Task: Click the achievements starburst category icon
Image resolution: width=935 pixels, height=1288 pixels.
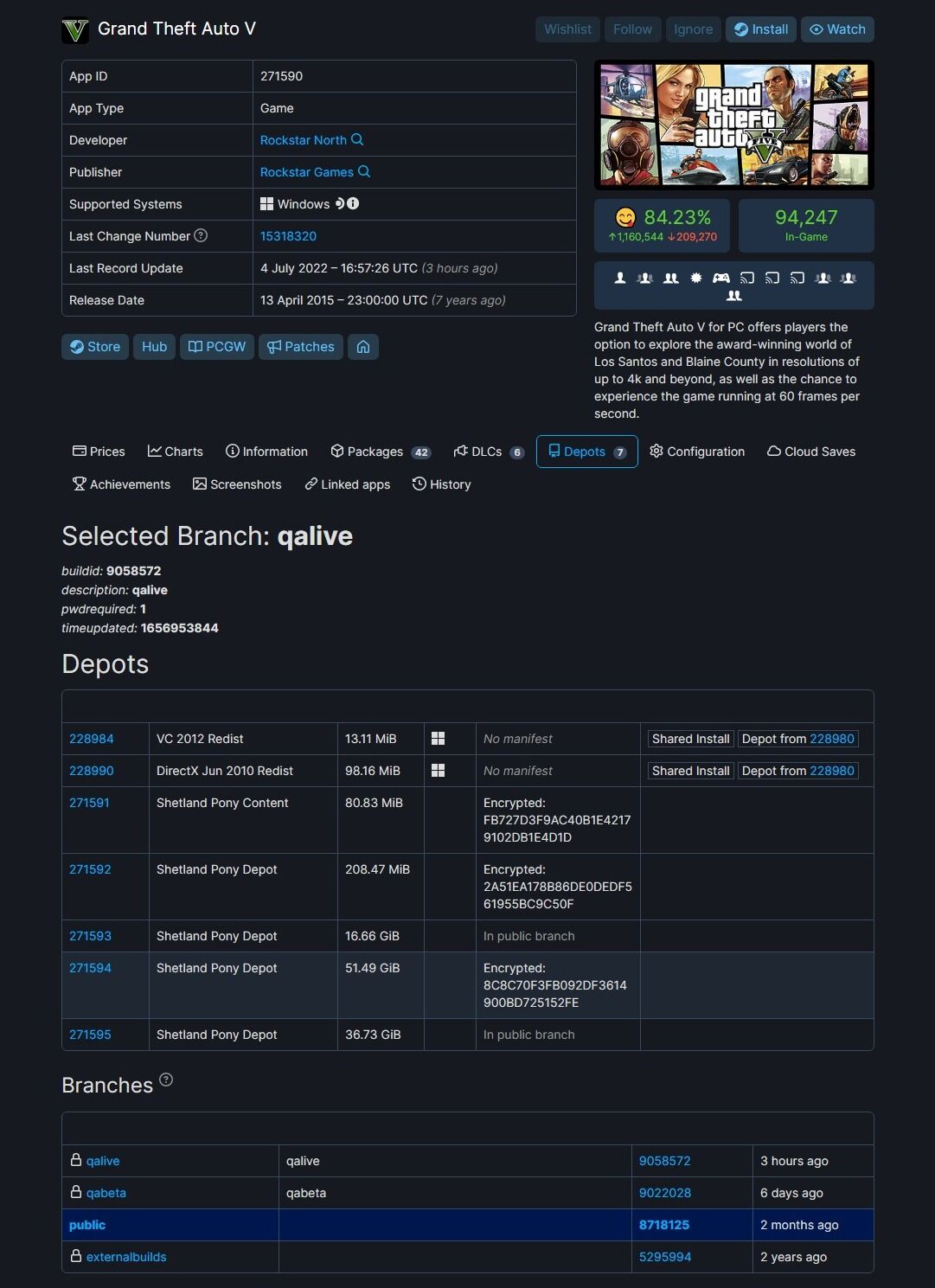Action: (x=695, y=278)
